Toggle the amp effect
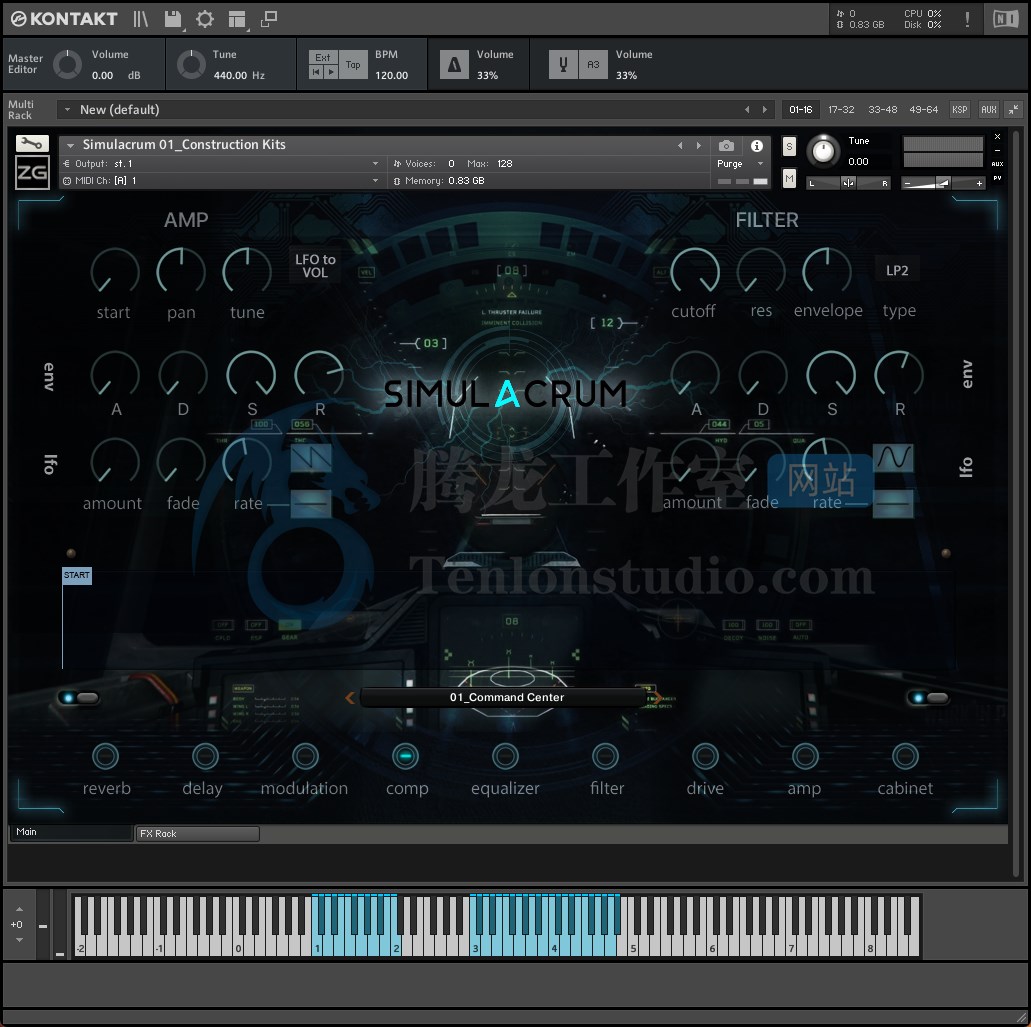Image resolution: width=1031 pixels, height=1027 pixels. [805, 756]
